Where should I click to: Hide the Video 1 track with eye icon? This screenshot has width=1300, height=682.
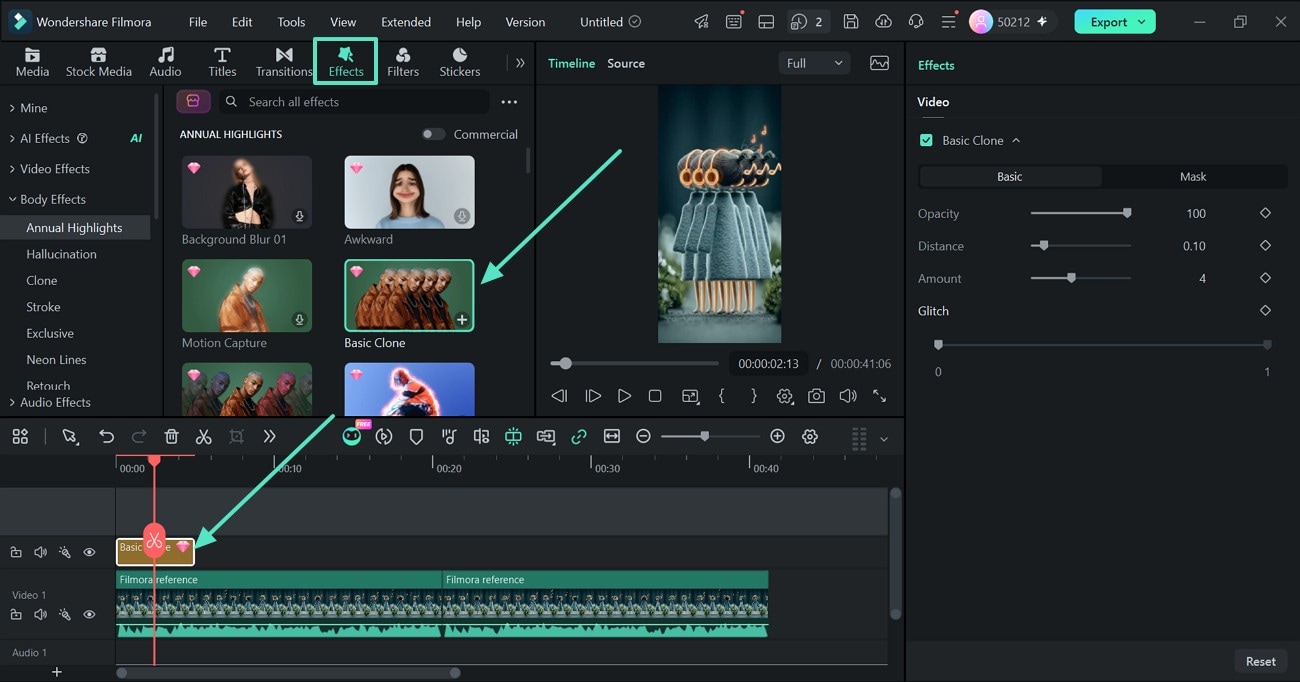pyautogui.click(x=89, y=615)
